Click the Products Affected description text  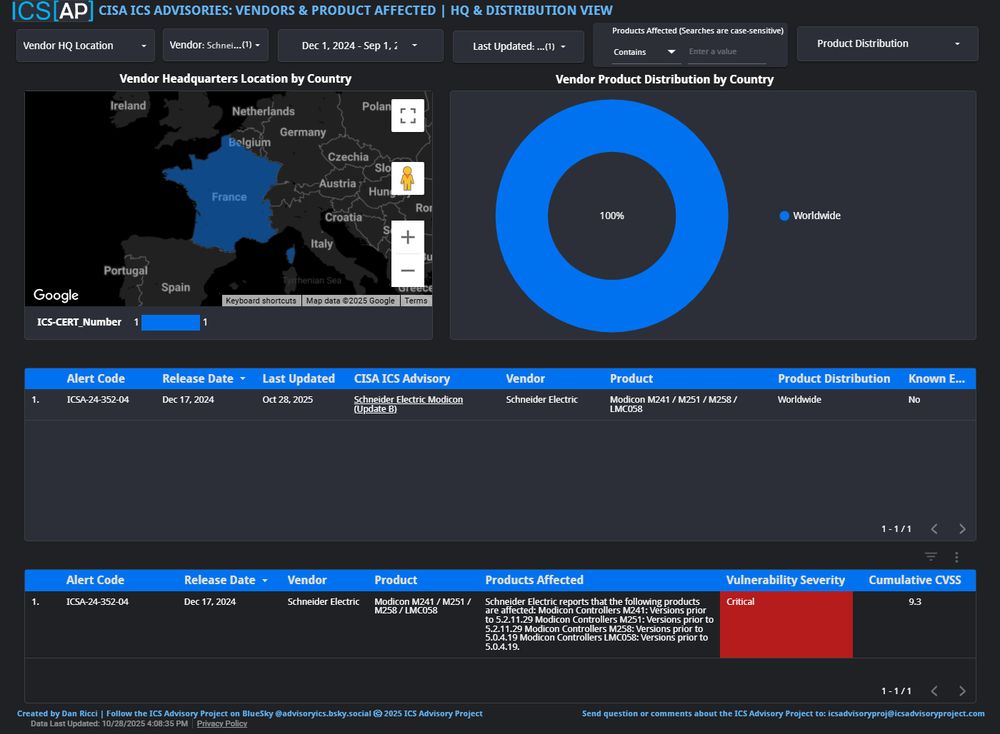pyautogui.click(x=599, y=624)
